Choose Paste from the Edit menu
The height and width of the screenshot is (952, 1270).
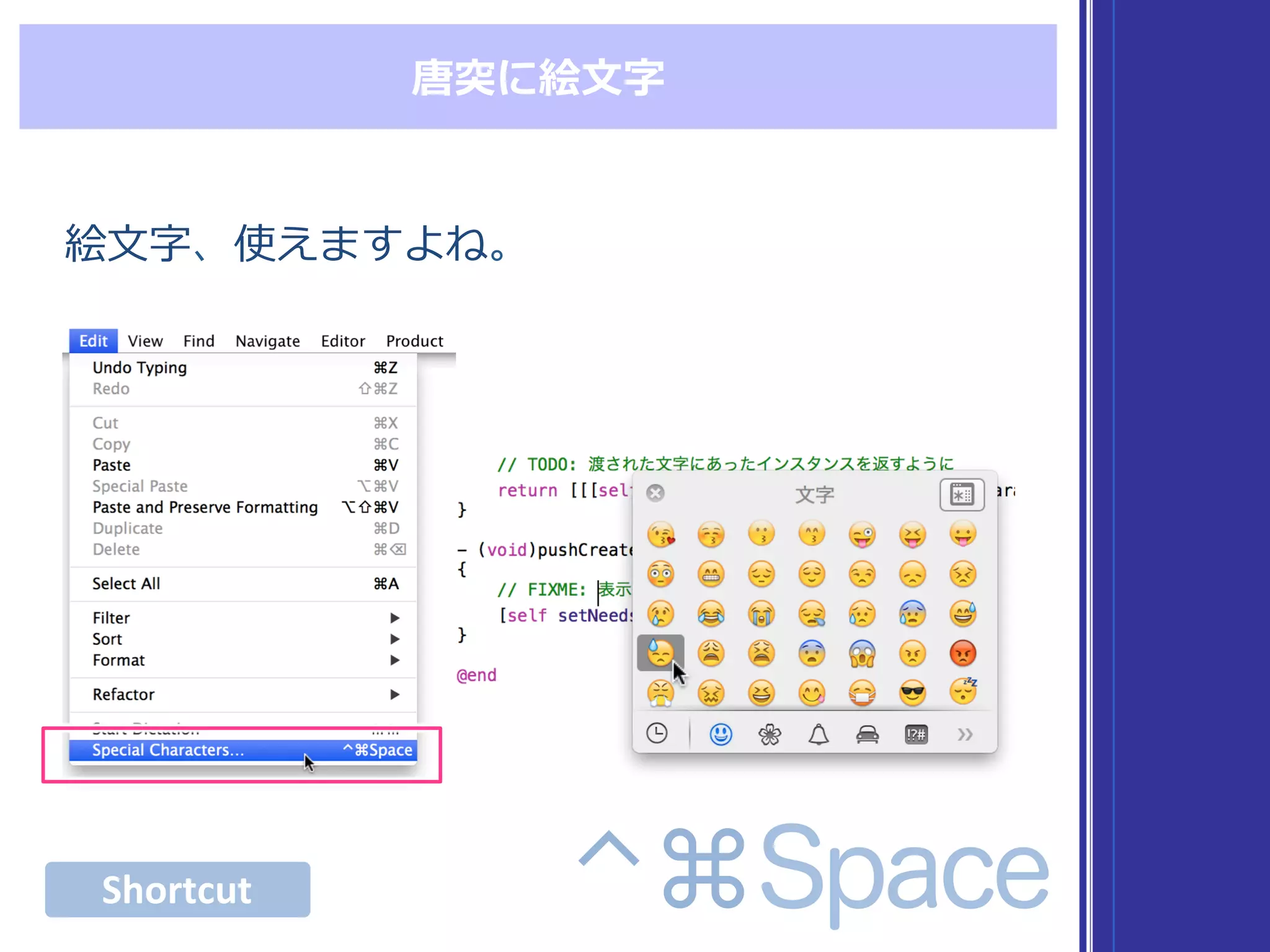[243, 465]
